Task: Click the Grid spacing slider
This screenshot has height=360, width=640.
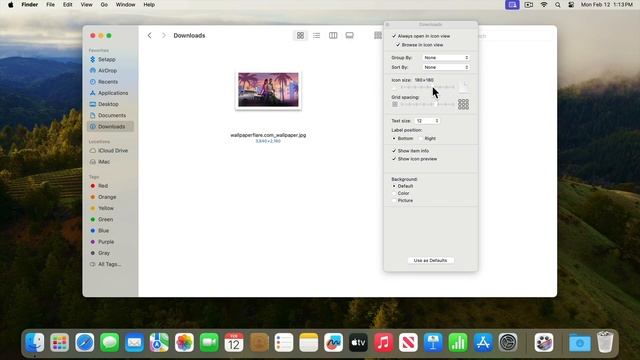Action: 428,104
